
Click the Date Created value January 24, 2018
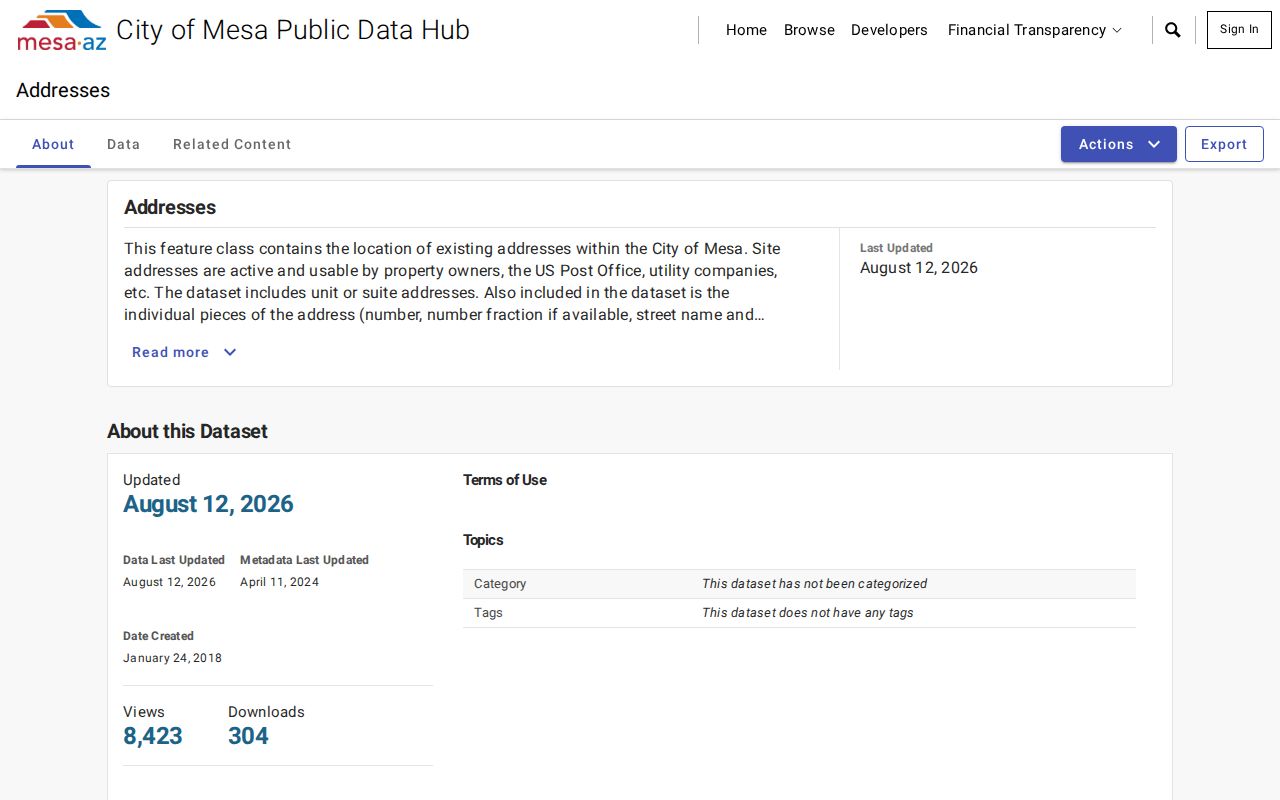click(x=172, y=658)
